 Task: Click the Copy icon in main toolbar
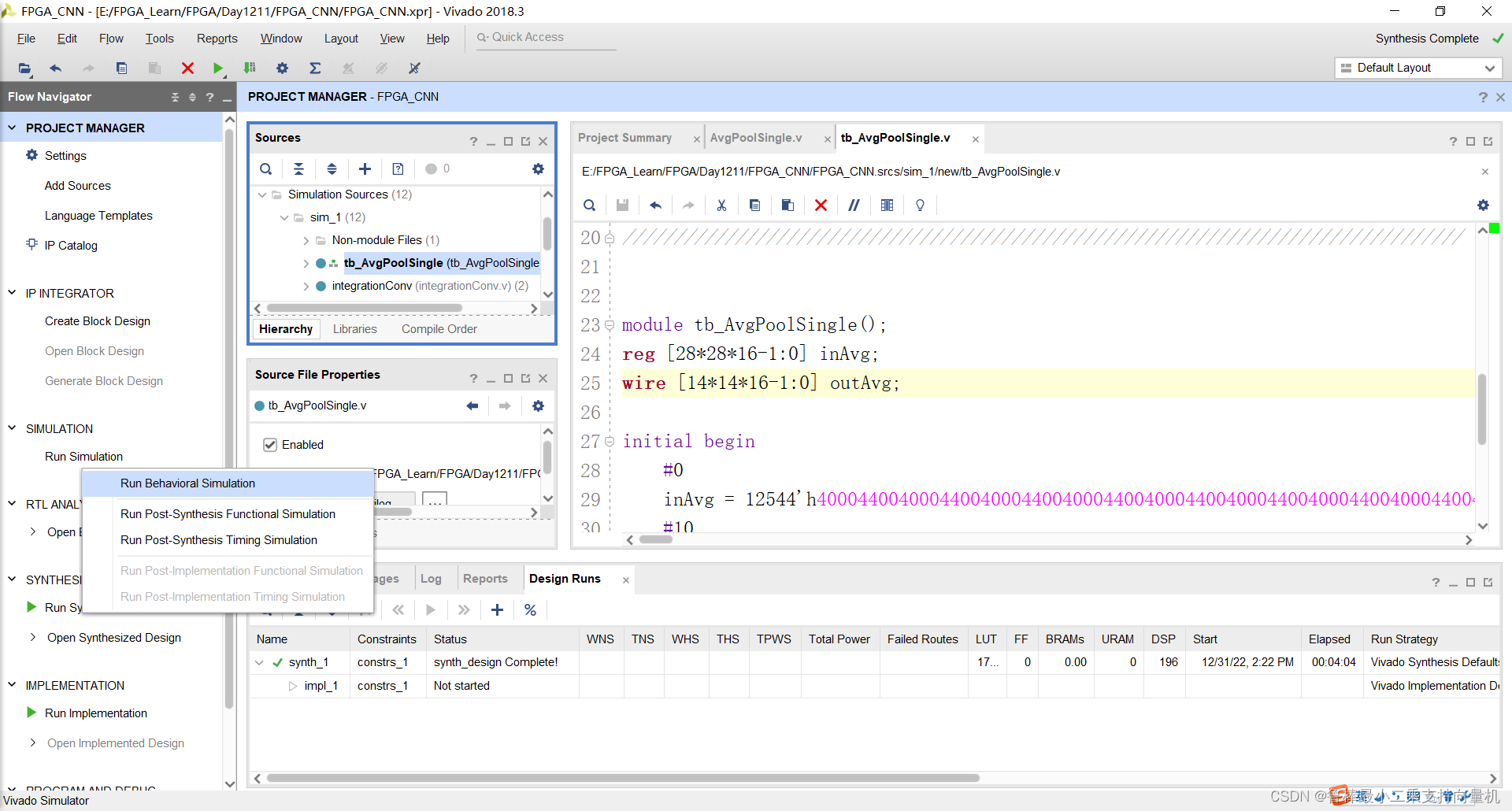[121, 69]
